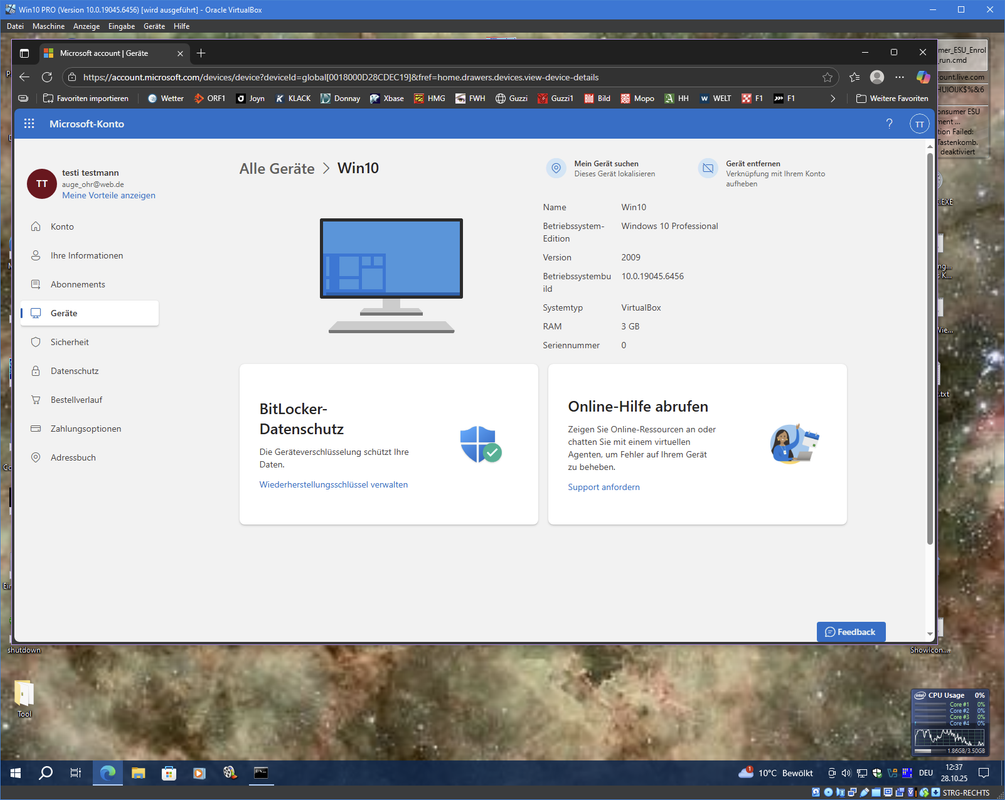
Task: Open the help question mark icon
Action: [x=889, y=124]
